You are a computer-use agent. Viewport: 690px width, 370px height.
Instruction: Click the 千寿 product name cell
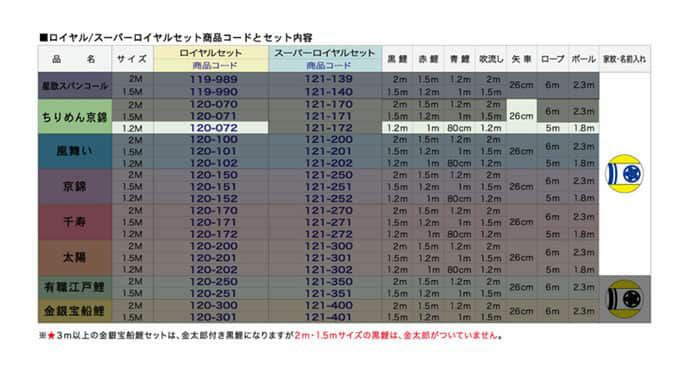(x=75, y=222)
